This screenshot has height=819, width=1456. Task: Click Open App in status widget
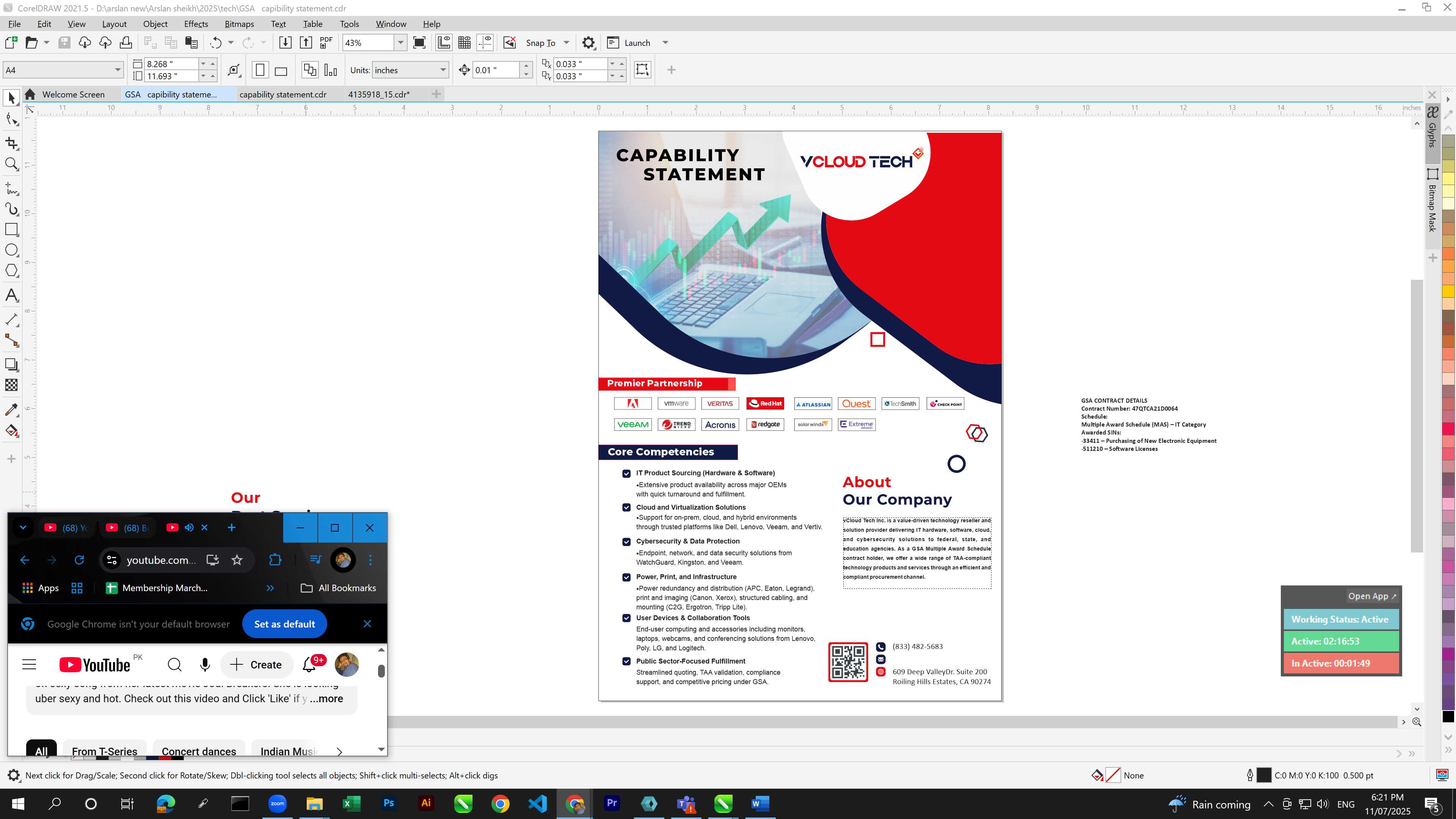pyautogui.click(x=1372, y=596)
